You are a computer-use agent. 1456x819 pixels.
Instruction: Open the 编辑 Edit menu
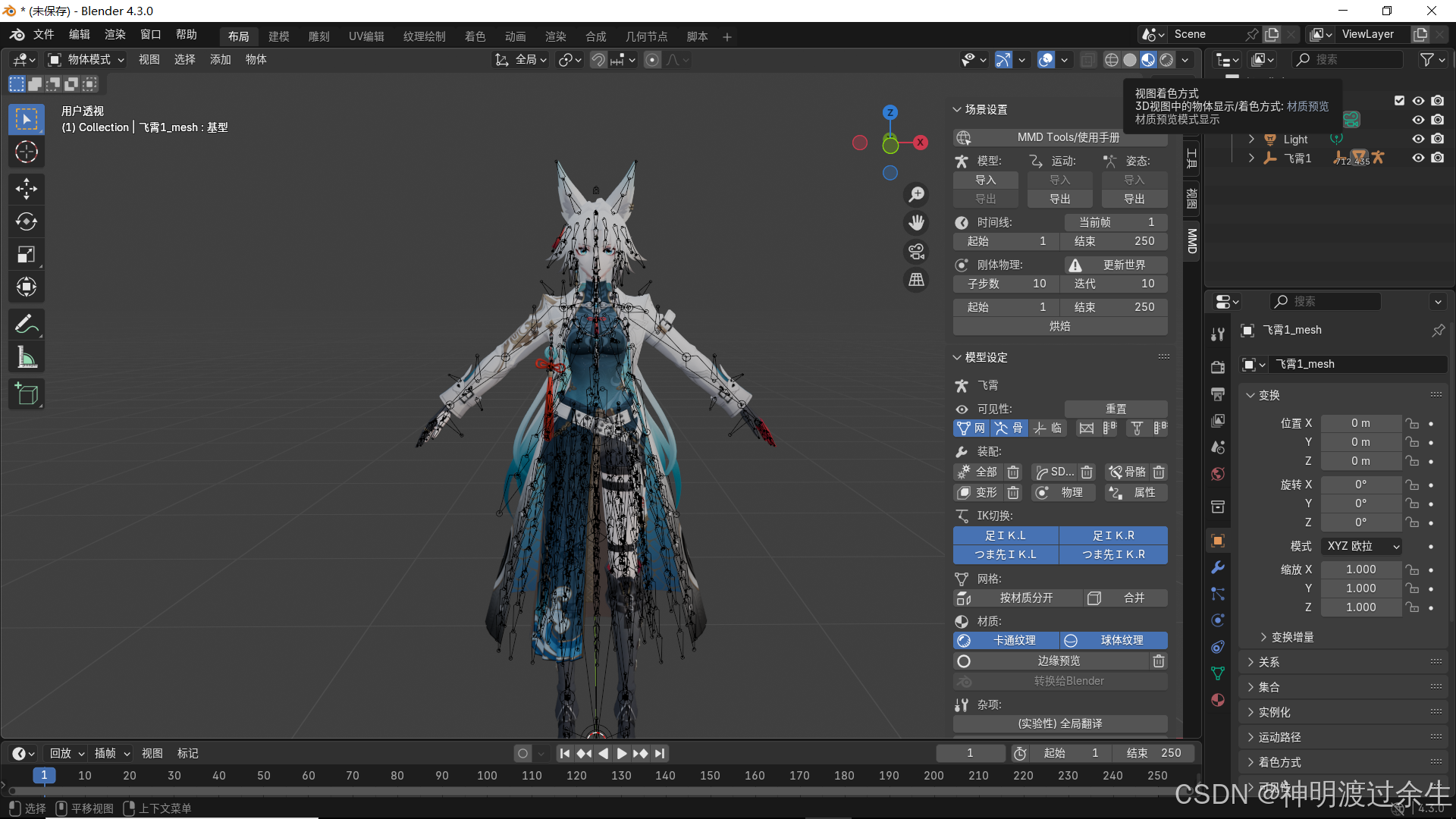[x=79, y=34]
